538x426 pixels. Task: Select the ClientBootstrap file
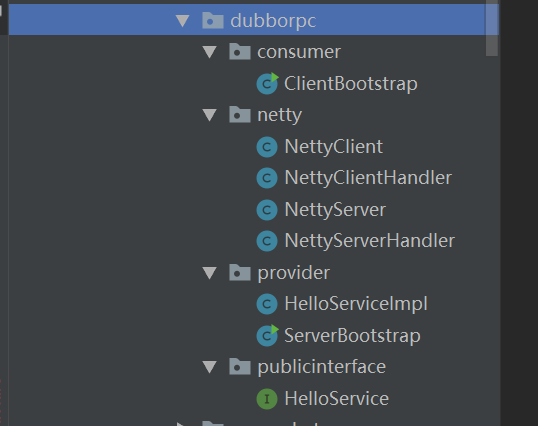(351, 84)
